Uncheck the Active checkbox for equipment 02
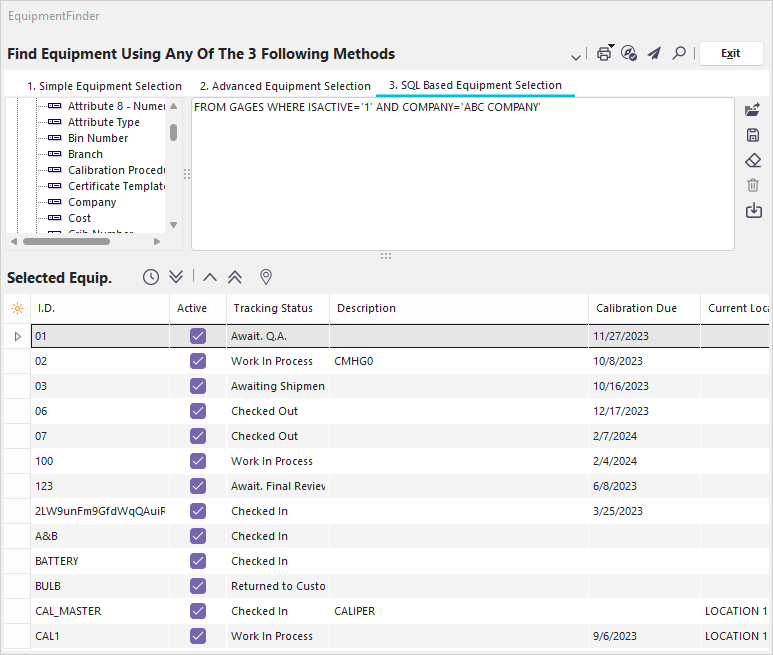 [x=198, y=361]
